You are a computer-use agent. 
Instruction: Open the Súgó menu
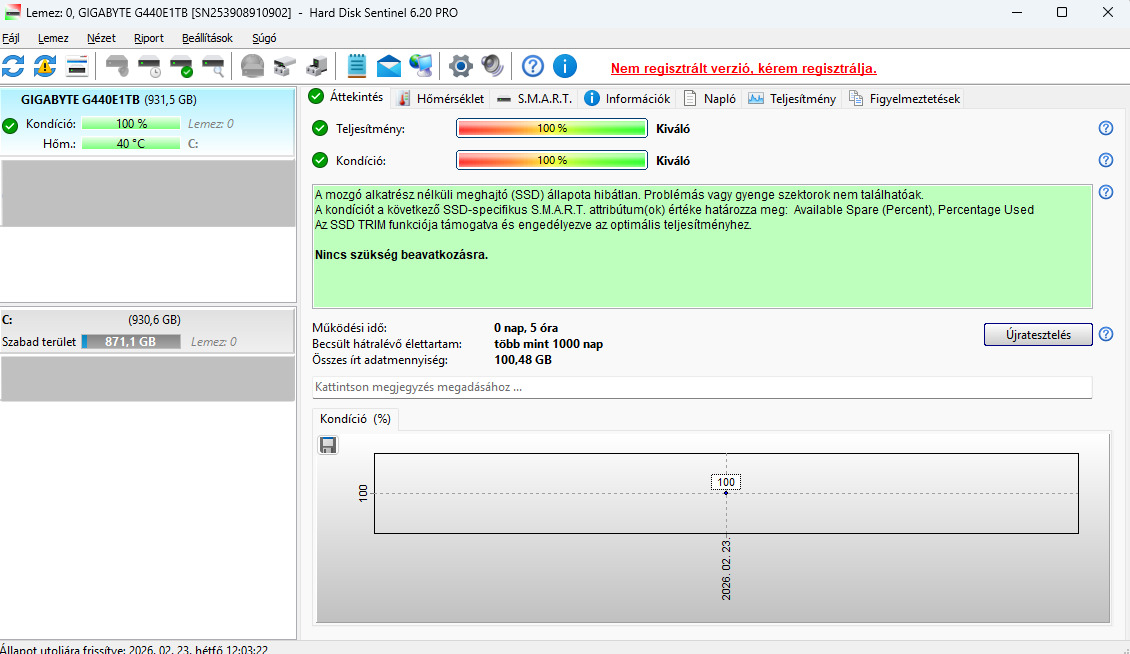coord(264,38)
